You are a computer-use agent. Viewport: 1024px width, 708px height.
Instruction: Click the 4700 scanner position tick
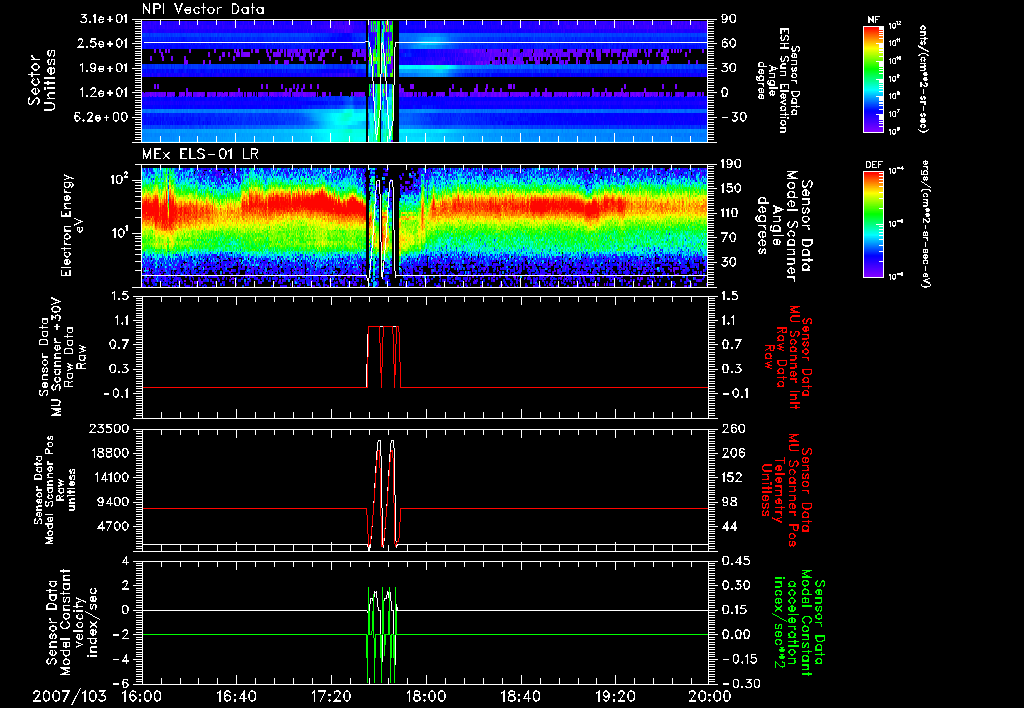(x=114, y=526)
